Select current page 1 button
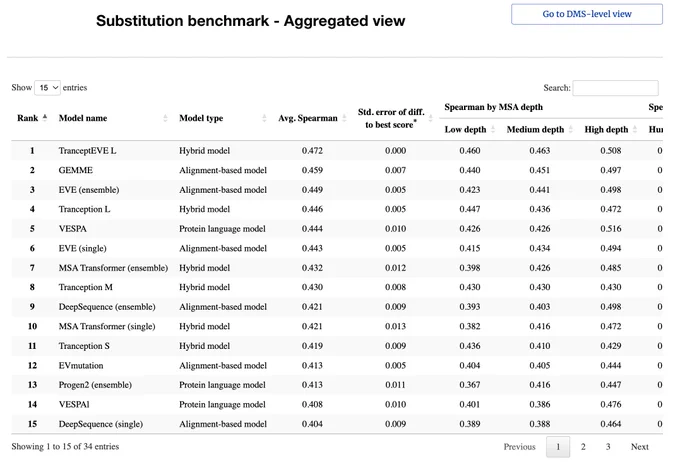This screenshot has width=680, height=462. [558, 446]
